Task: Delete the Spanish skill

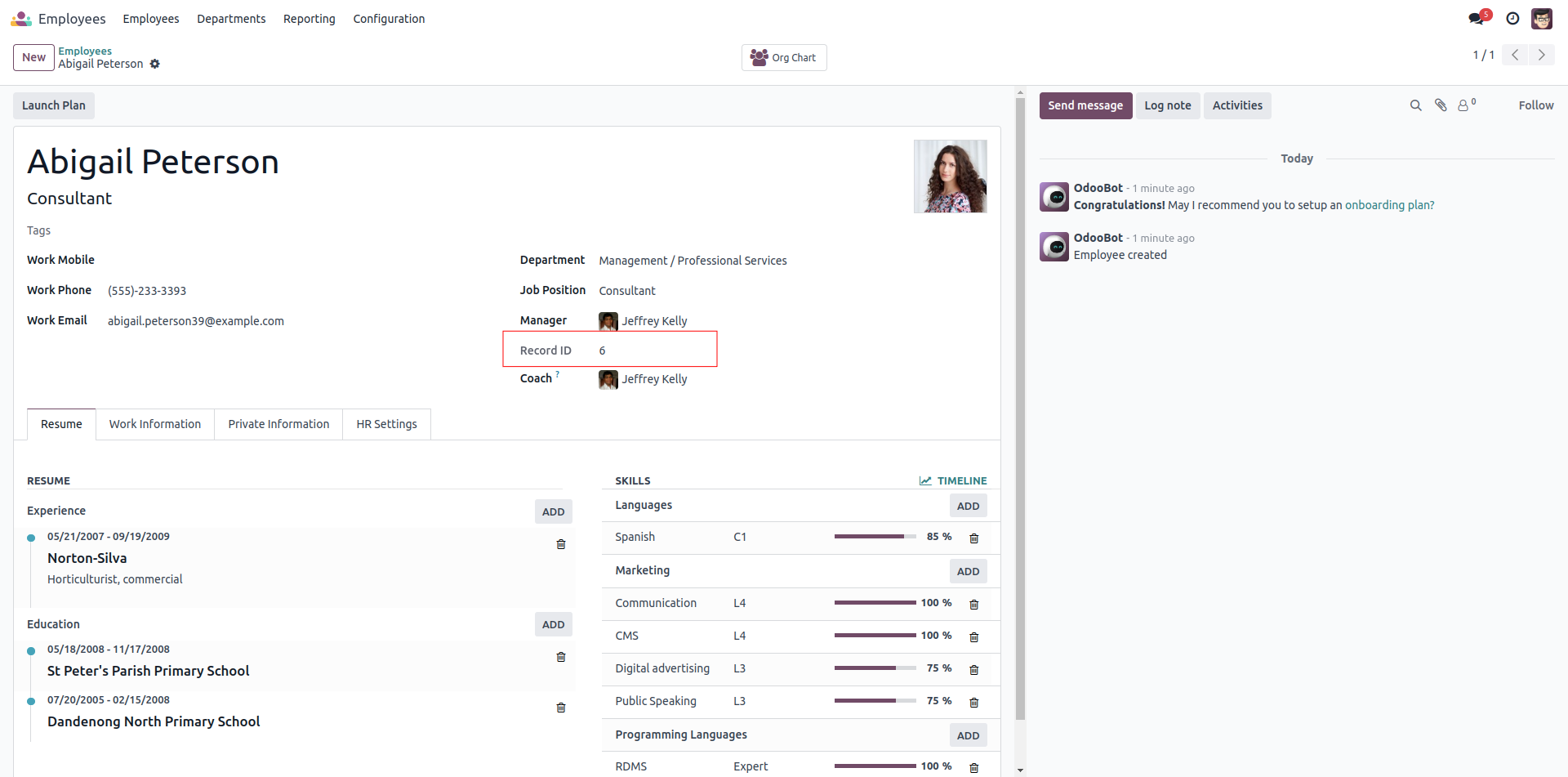Action: click(x=973, y=538)
